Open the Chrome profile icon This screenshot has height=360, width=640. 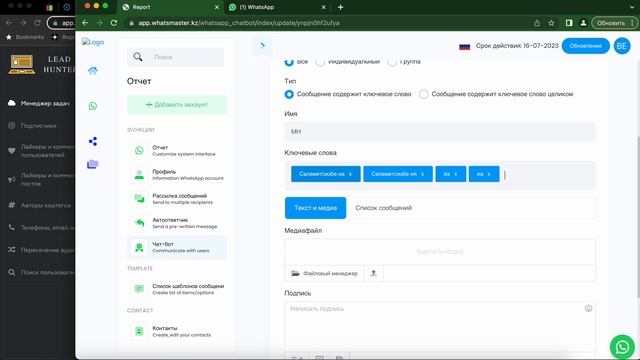pyautogui.click(x=583, y=23)
